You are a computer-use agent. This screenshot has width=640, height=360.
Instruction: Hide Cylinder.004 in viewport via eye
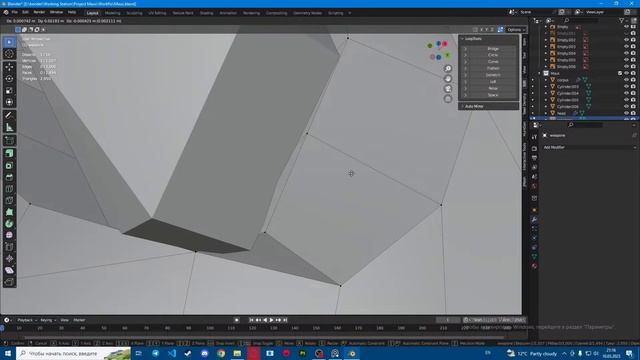627,93
